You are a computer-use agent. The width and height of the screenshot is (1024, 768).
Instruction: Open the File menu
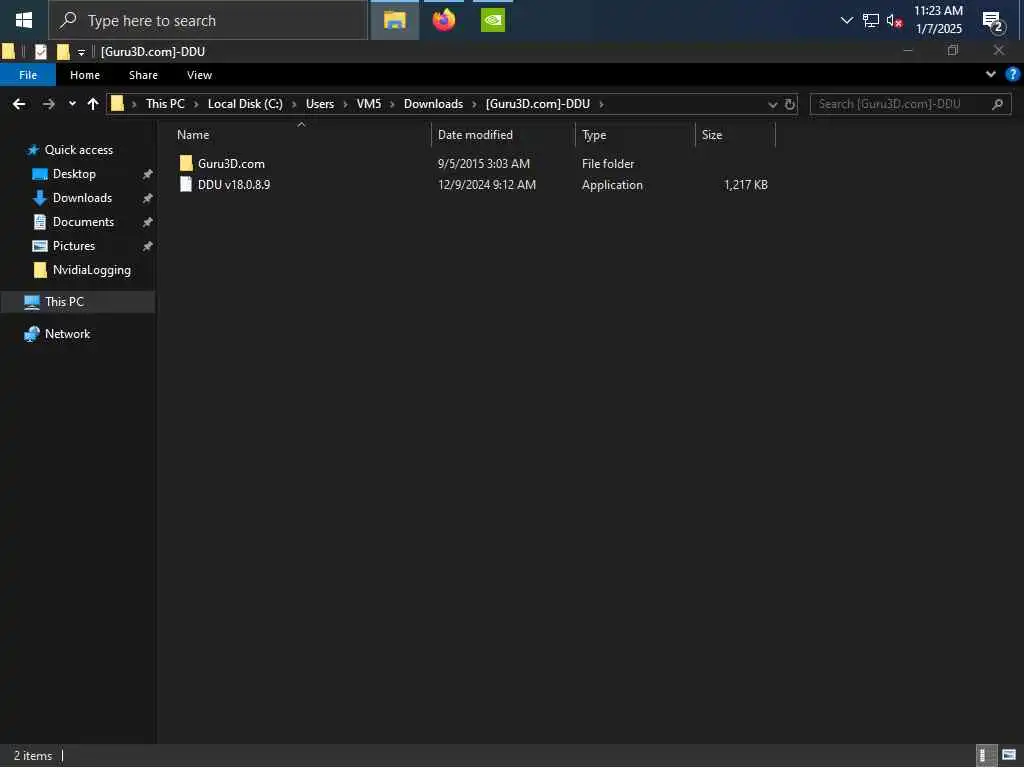28,75
